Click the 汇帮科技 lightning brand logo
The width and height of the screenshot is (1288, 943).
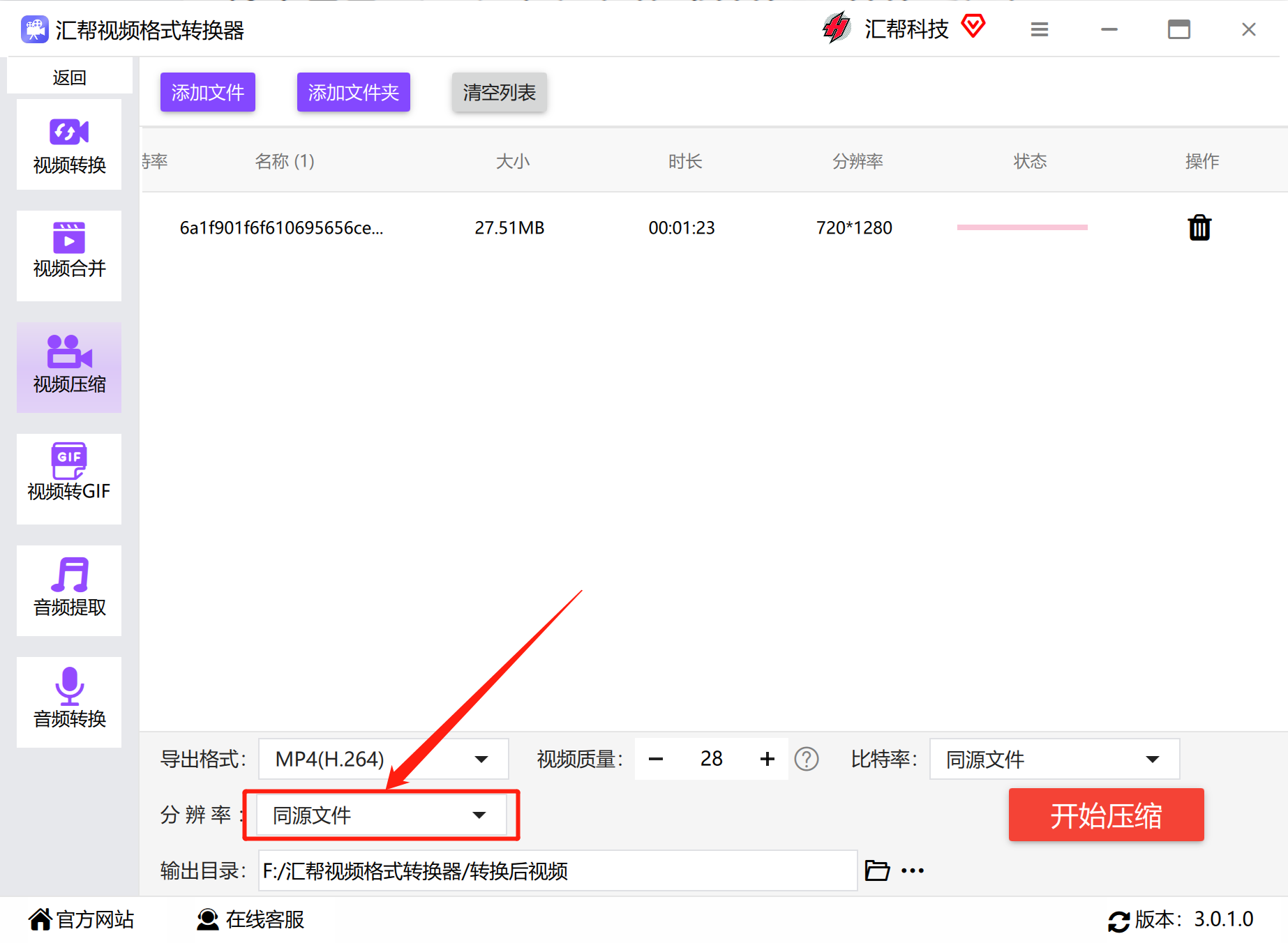[x=837, y=29]
